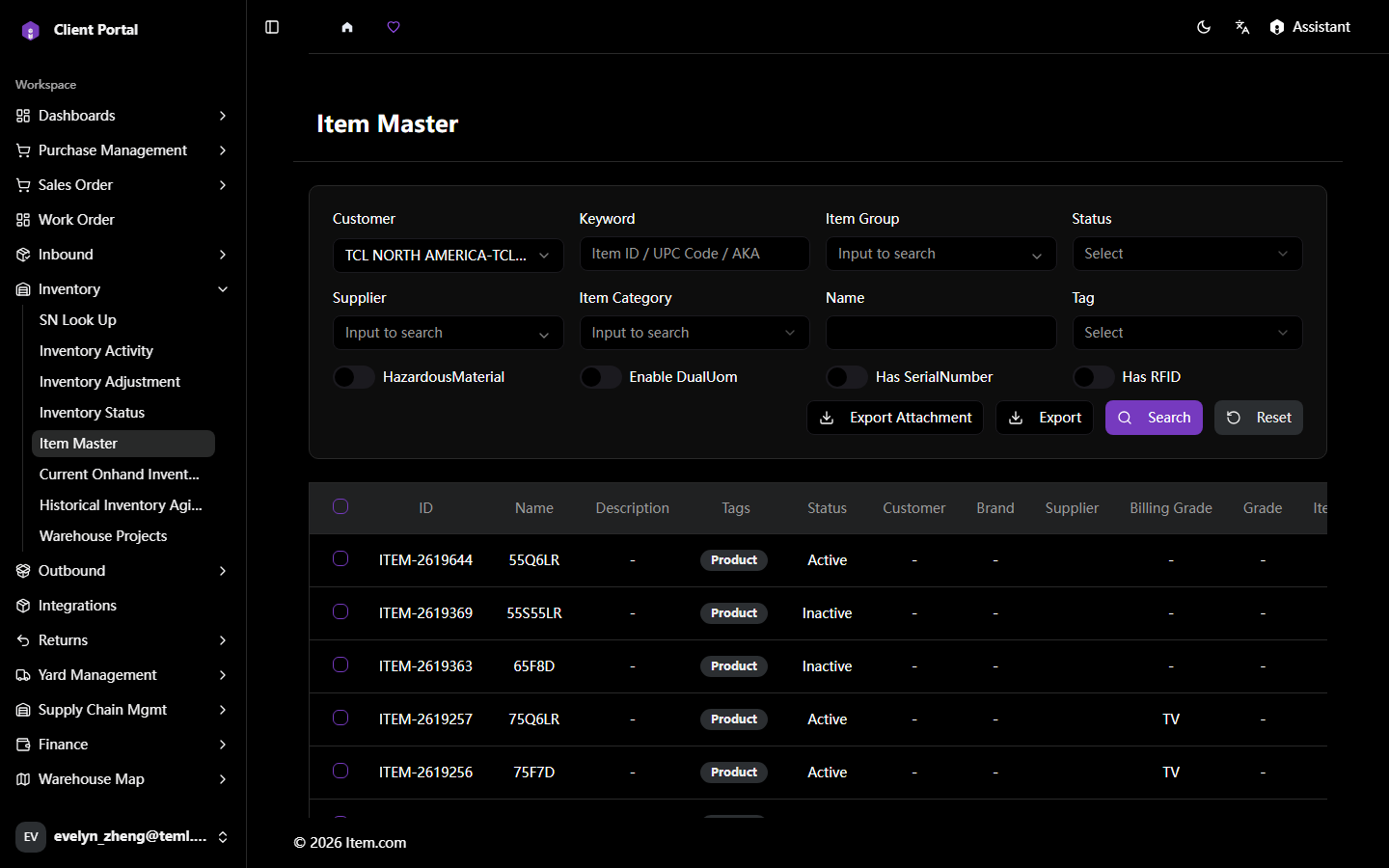Open the home icon in top bar
Screen dimensions: 1389x868
point(347,27)
